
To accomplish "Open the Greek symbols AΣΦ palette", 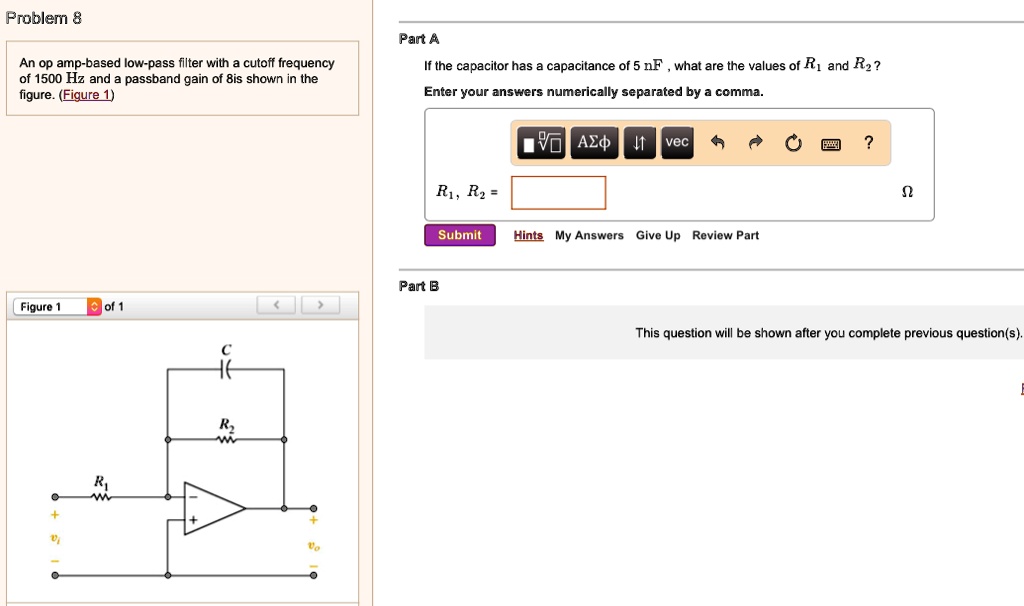I will [593, 142].
